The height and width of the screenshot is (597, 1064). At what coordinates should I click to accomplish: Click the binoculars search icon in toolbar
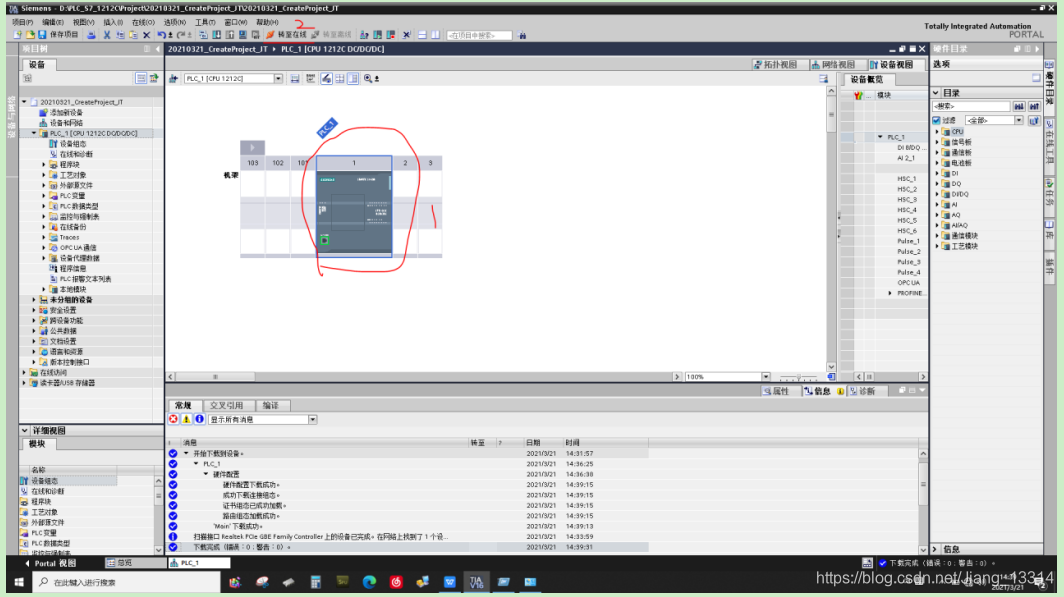[522, 35]
